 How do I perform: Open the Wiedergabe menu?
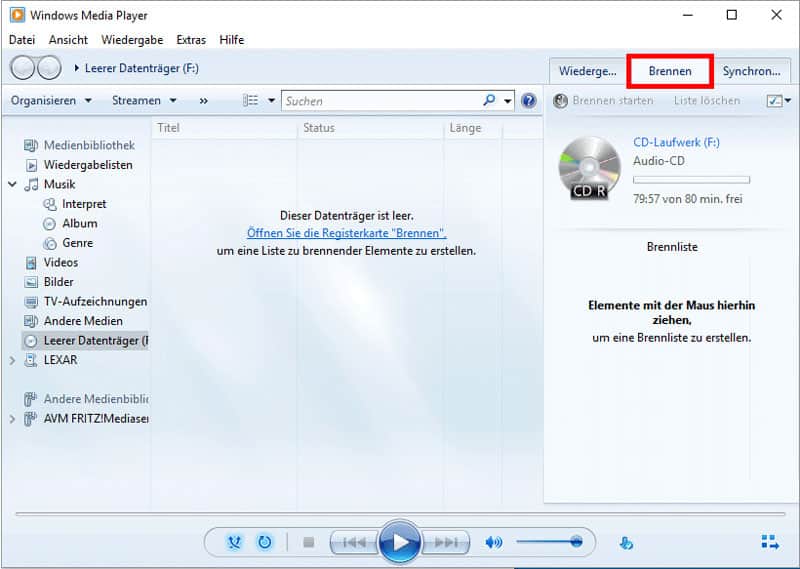[x=132, y=40]
